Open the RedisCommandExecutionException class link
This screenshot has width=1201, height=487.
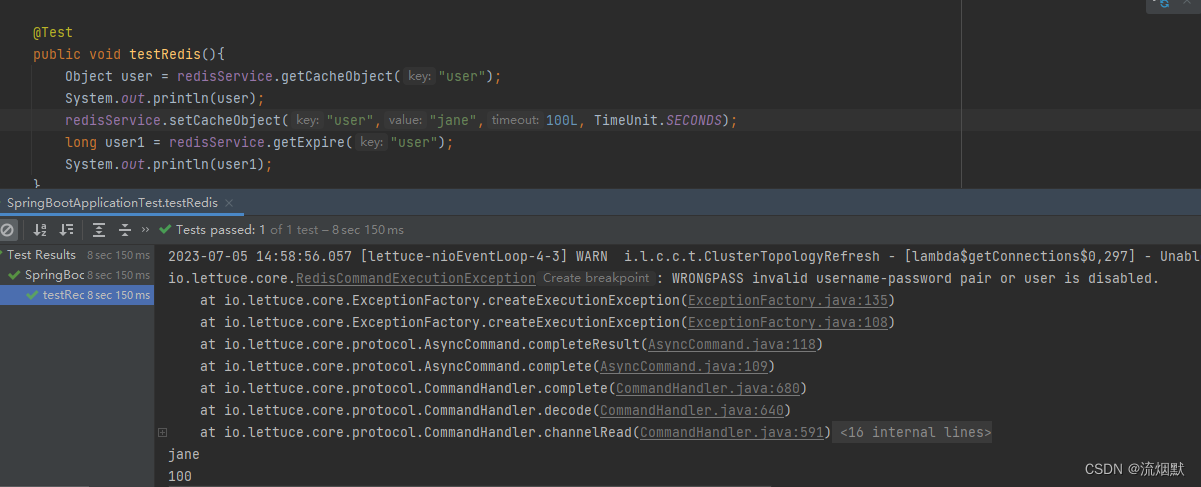coord(416,278)
